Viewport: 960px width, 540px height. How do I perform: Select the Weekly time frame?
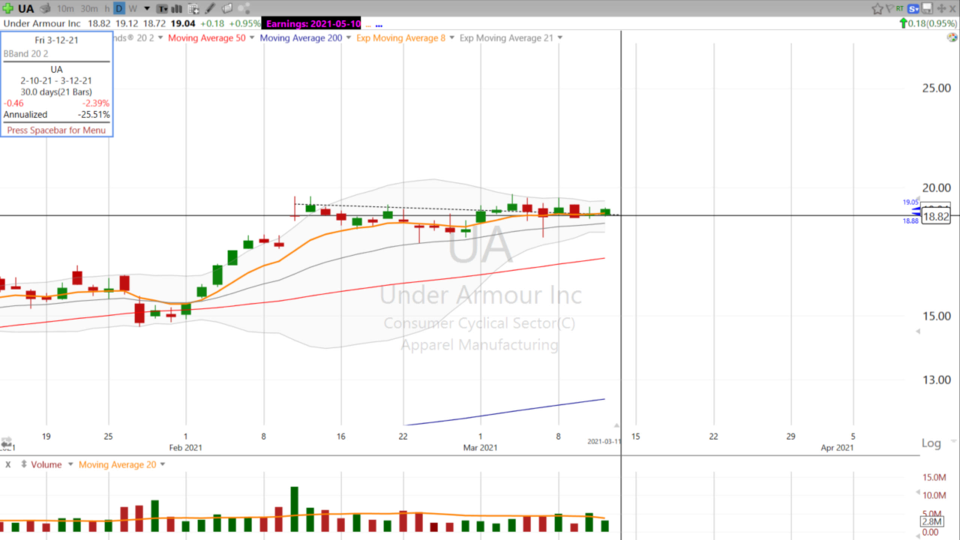133,9
